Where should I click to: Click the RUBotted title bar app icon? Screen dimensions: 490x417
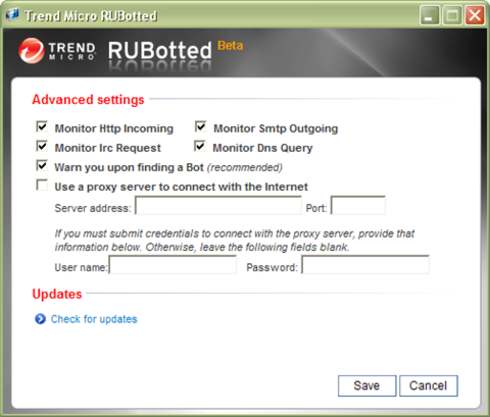pos(13,15)
